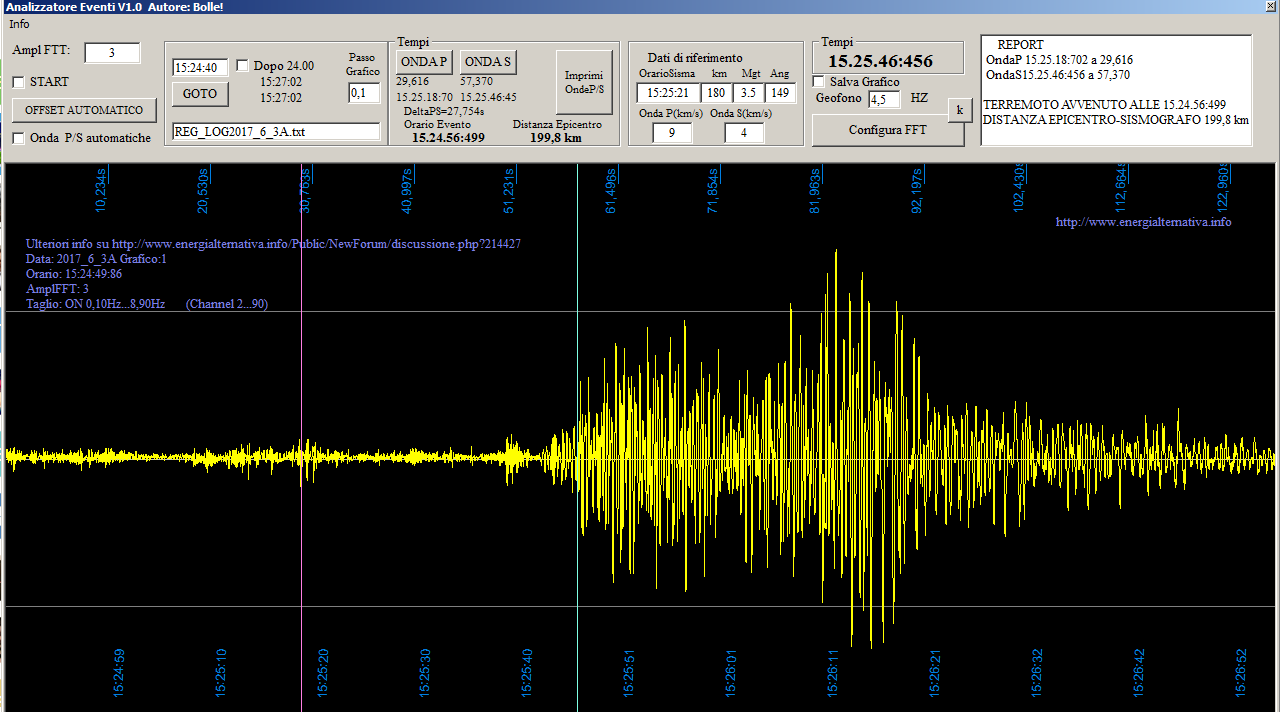The width and height of the screenshot is (1280, 712).
Task: Click the 122,960s elapsed-seconds marker
Action: [x=1223, y=188]
